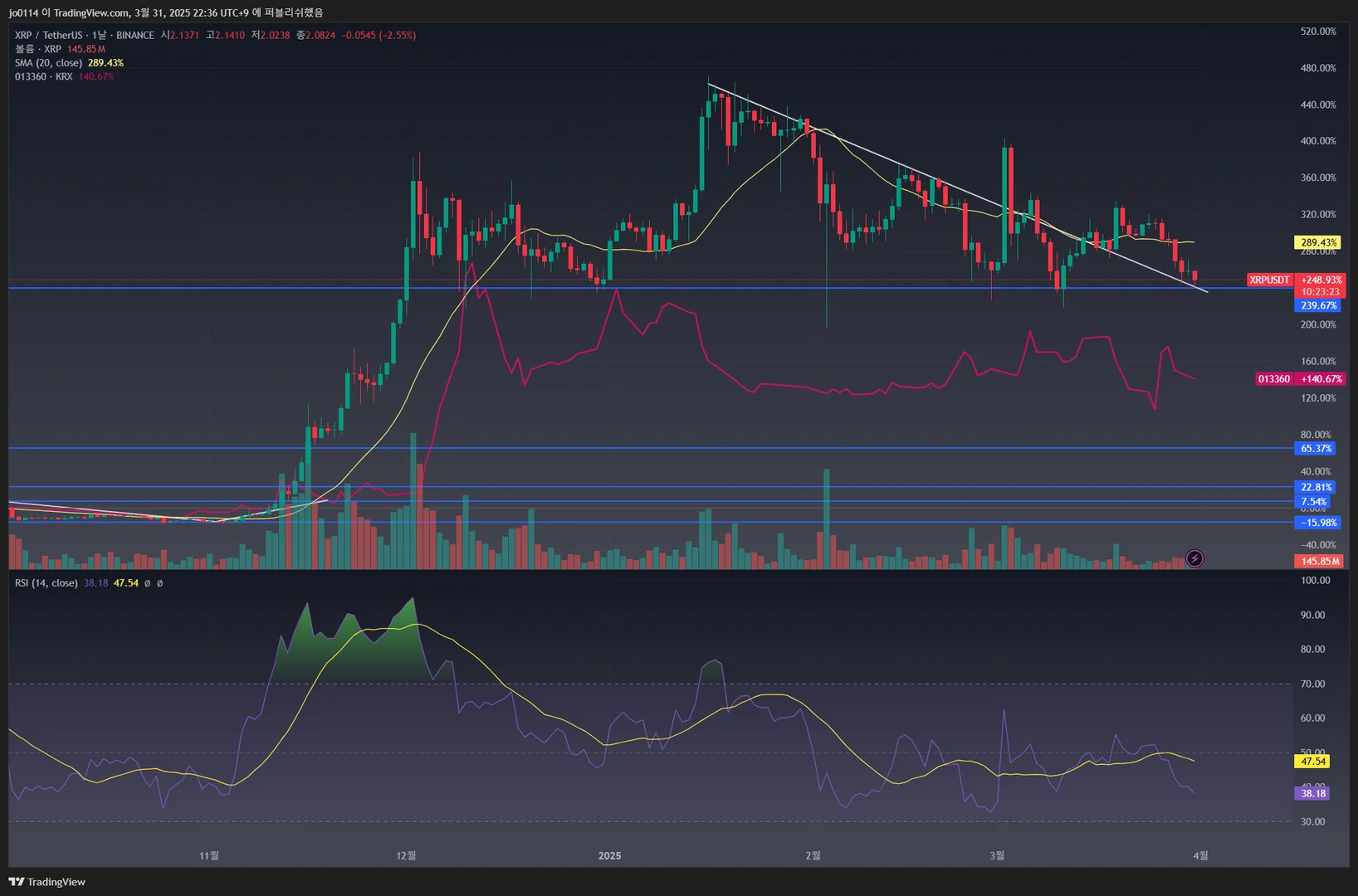The height and width of the screenshot is (896, 1358).
Task: Click the 520.00% price axis tick
Action: pyautogui.click(x=1318, y=32)
